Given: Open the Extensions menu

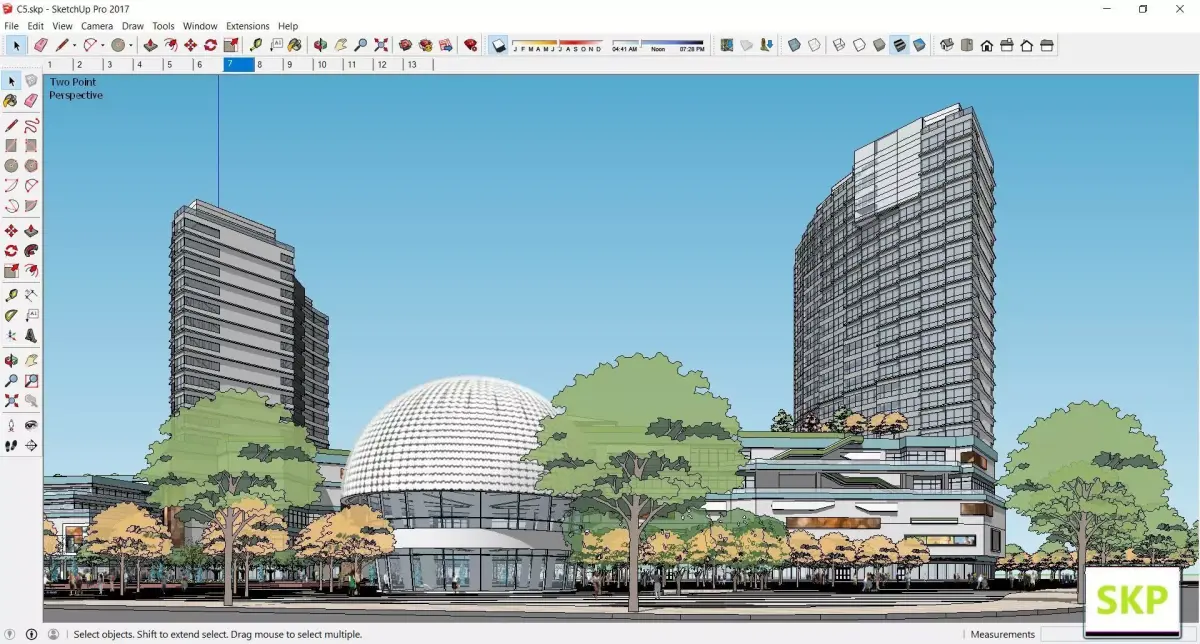Looking at the screenshot, I should [x=247, y=26].
